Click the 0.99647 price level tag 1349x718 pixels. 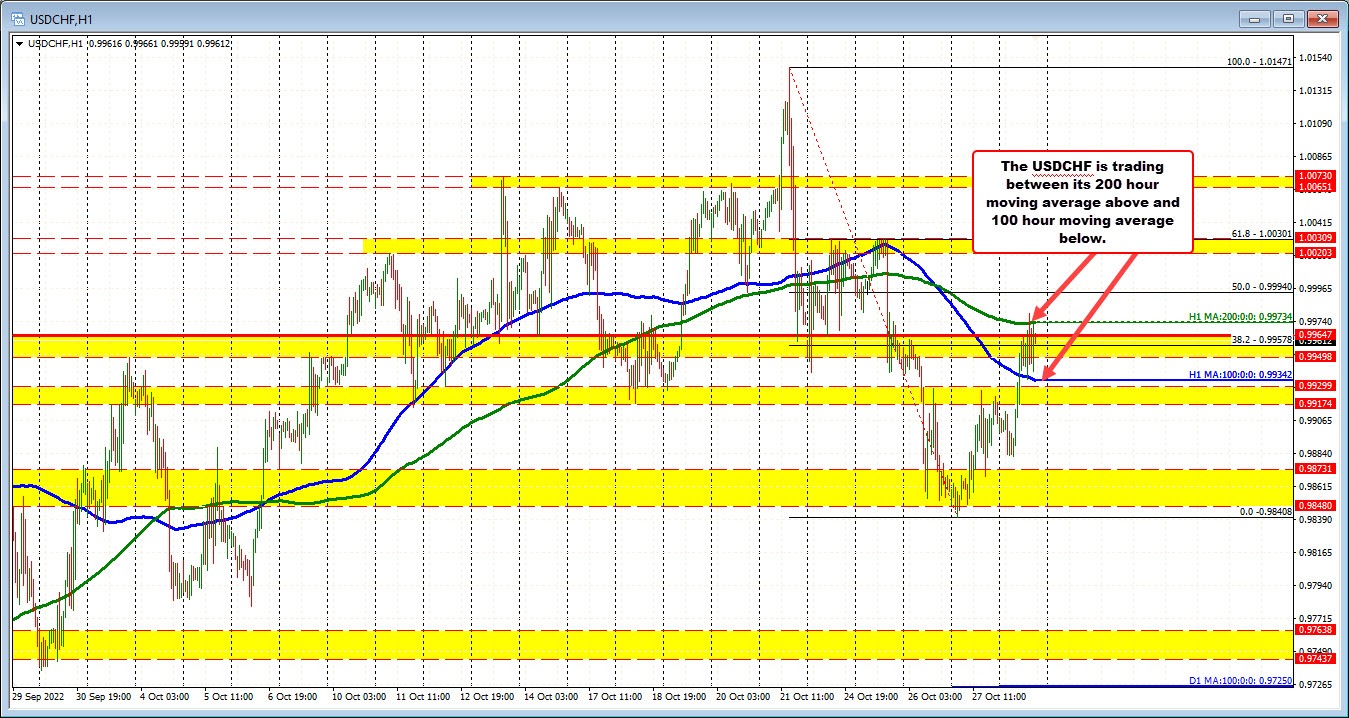1317,334
